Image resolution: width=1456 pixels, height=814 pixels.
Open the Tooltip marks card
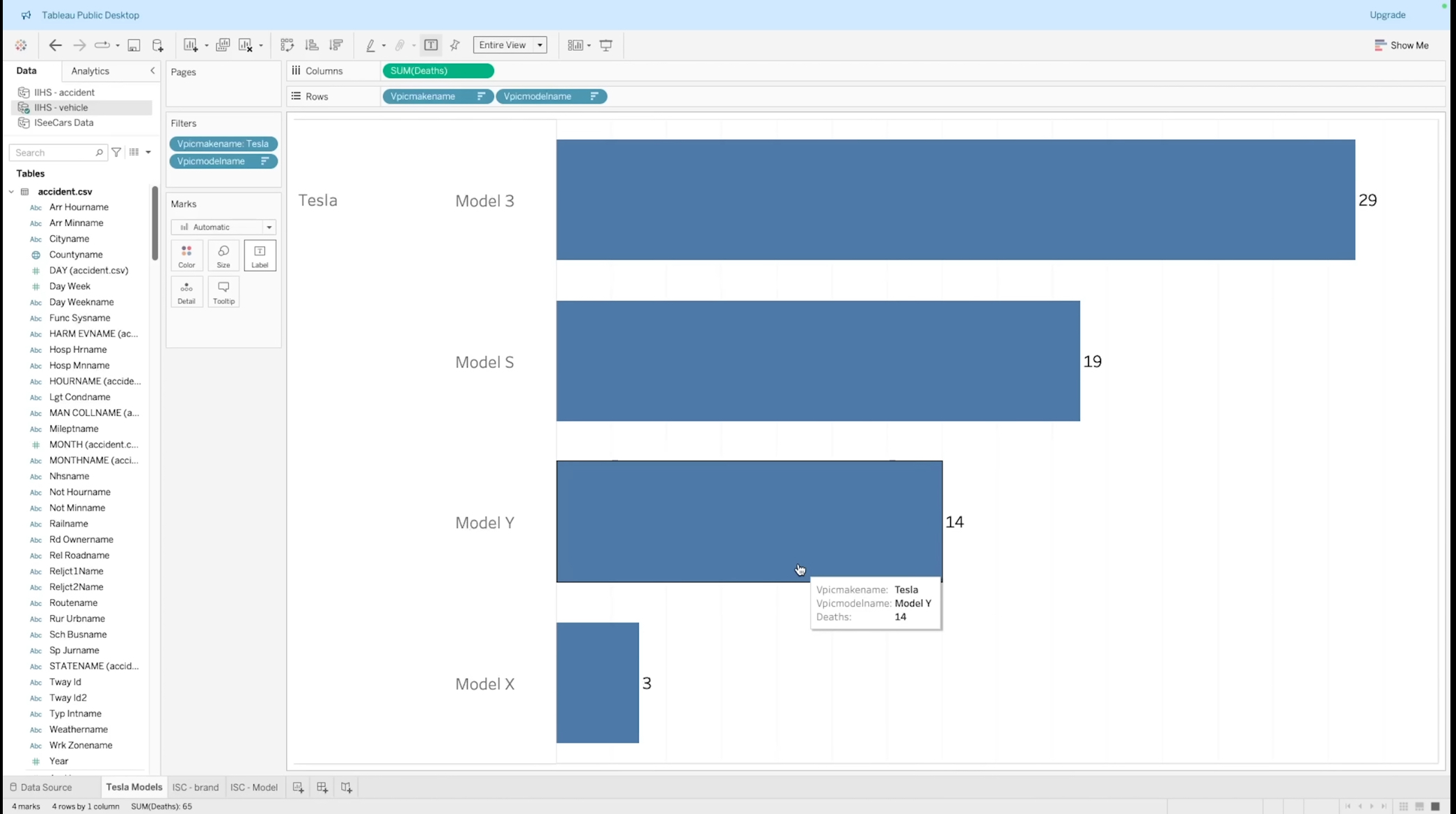223,292
